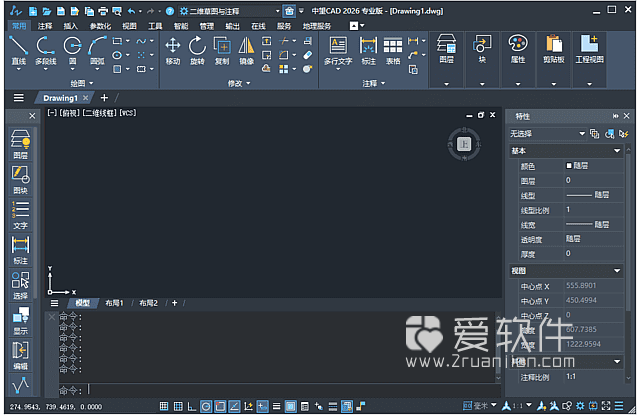Activate the Move (移动) tool
The height and width of the screenshot is (418, 640).
click(x=173, y=50)
